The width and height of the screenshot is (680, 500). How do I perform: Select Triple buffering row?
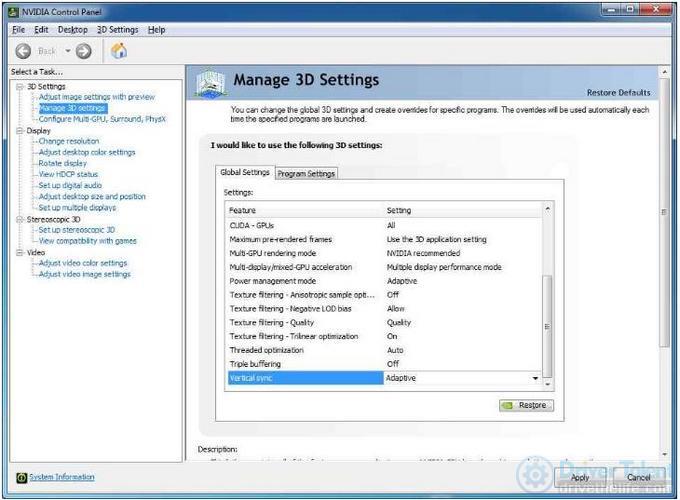[384, 364]
